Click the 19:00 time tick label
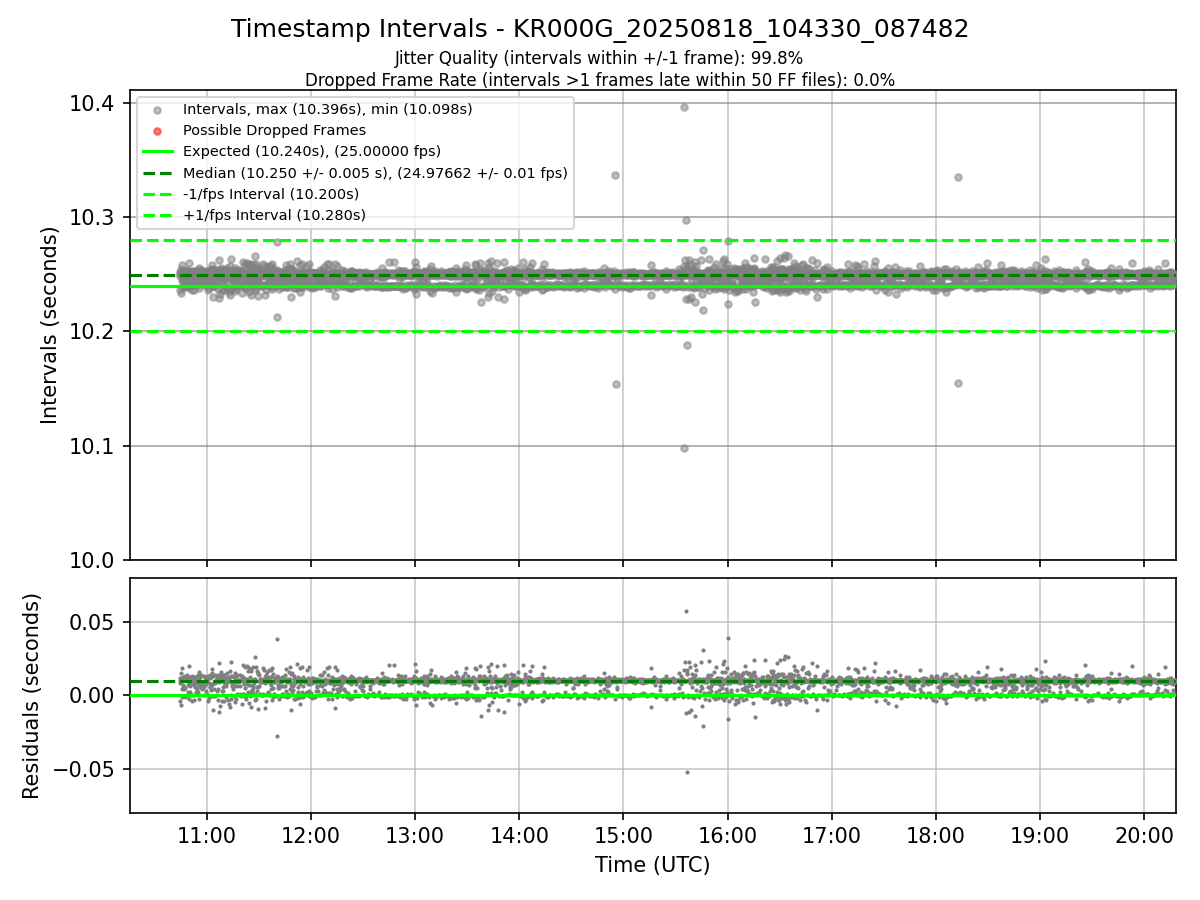1200x900 pixels. tap(1039, 833)
